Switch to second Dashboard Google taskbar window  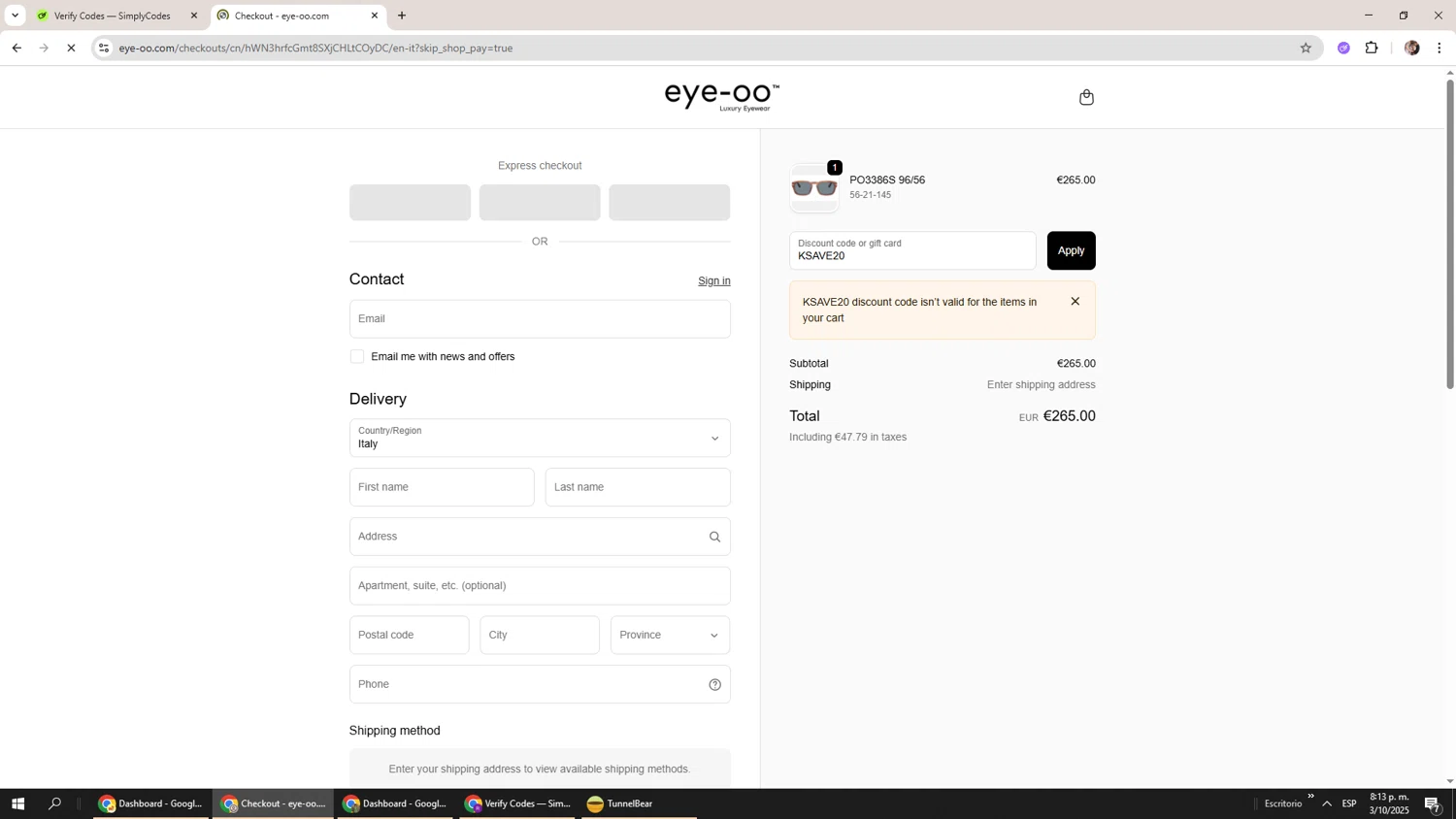(396, 803)
